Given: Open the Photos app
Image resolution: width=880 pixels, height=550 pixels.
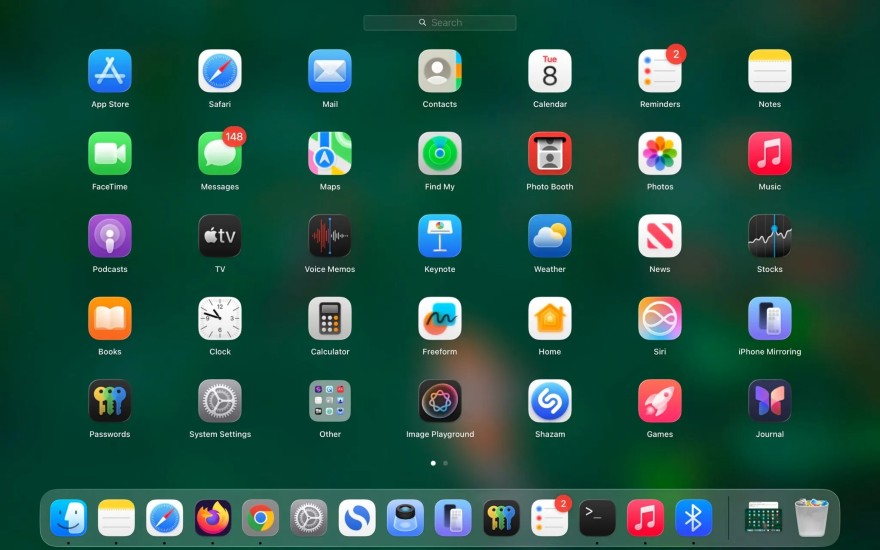Looking at the screenshot, I should pyautogui.click(x=660, y=153).
